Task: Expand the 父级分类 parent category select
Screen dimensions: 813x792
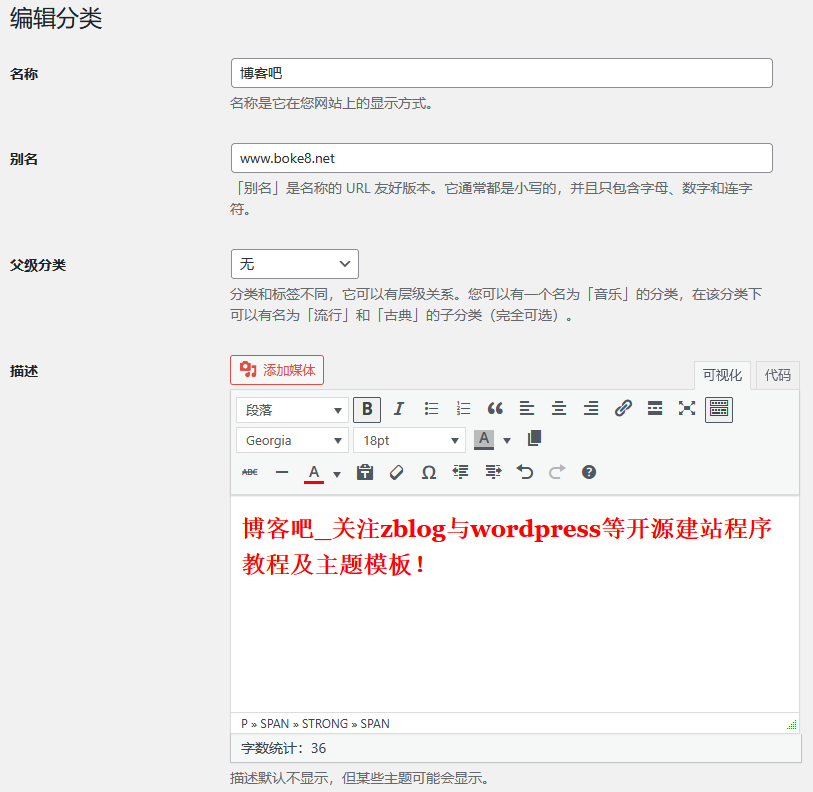Action: click(295, 264)
